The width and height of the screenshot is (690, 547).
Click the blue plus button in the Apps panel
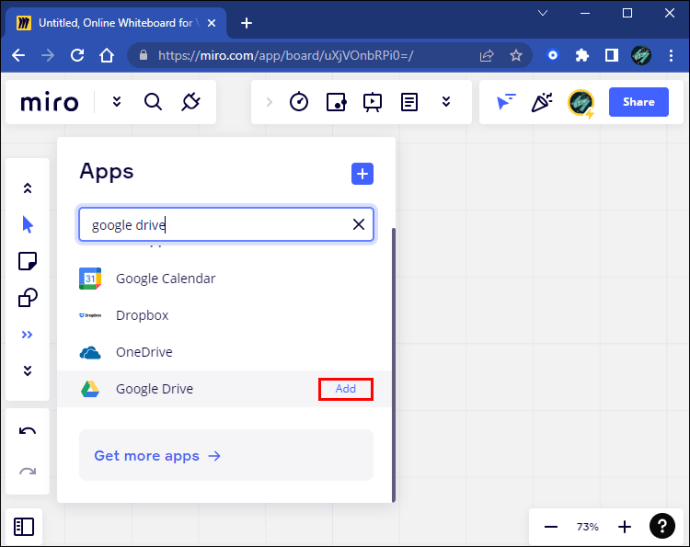coord(362,174)
